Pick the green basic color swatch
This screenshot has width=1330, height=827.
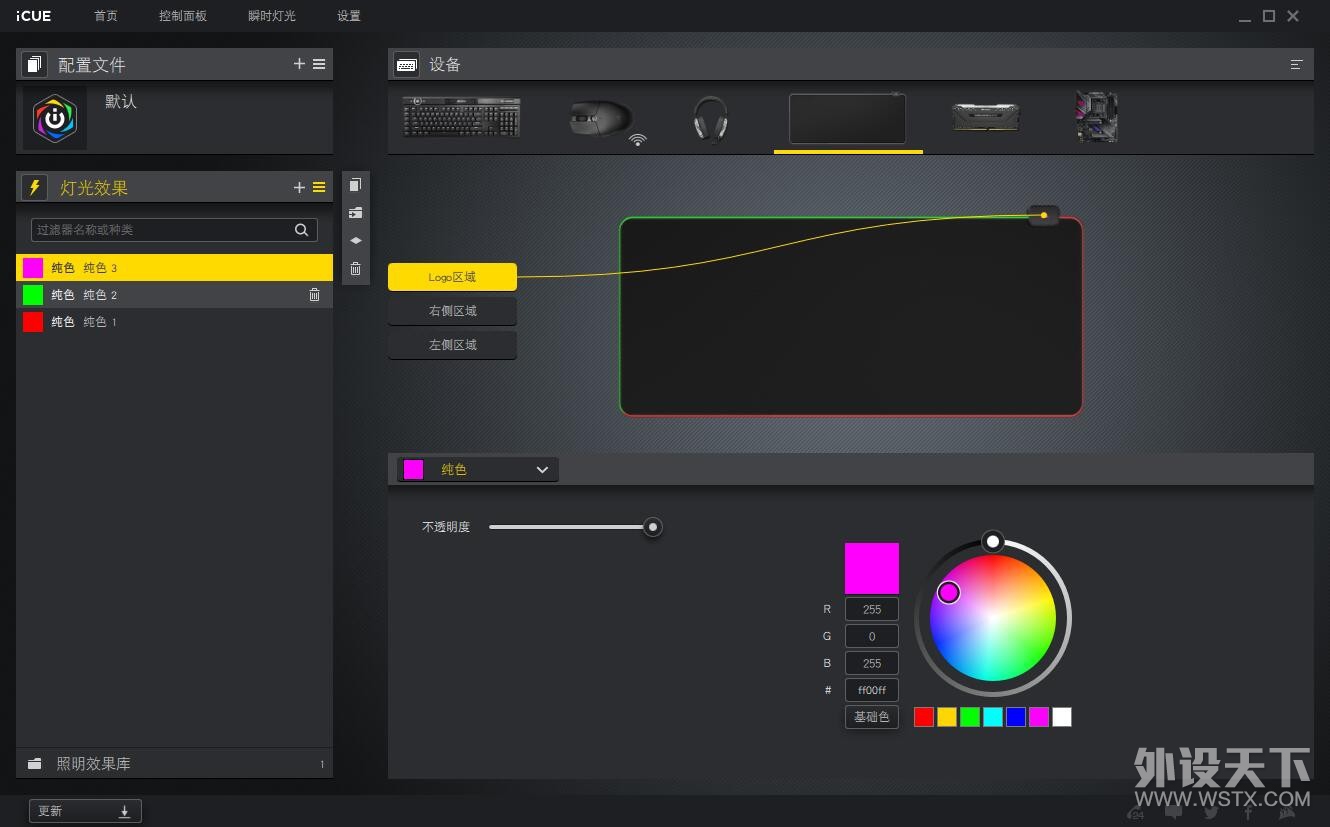pos(970,717)
